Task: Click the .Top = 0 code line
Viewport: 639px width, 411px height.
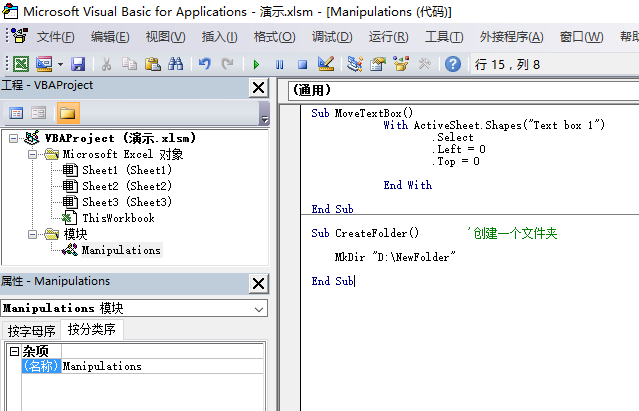Action: click(456, 161)
